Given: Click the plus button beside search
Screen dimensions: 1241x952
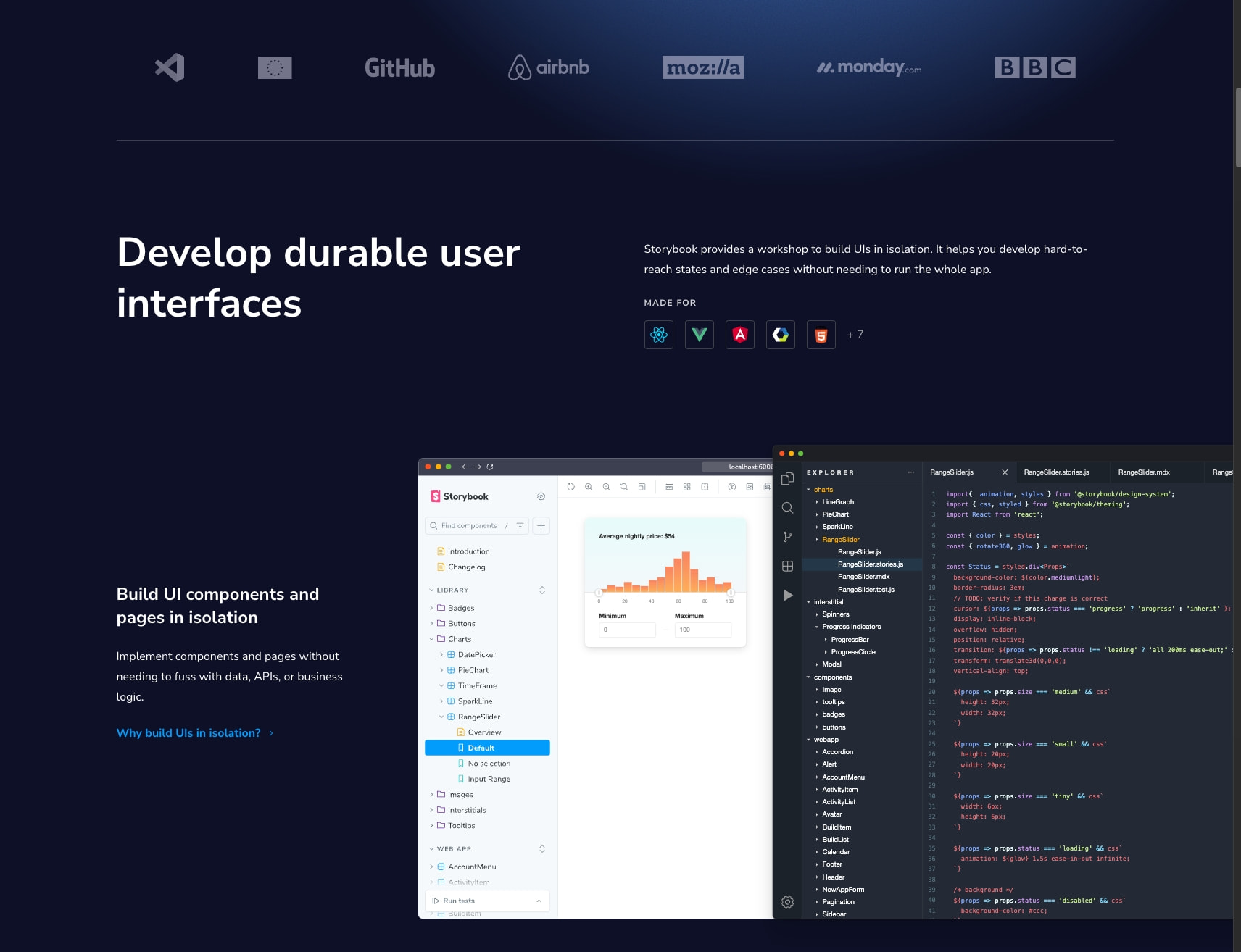Looking at the screenshot, I should [541, 526].
